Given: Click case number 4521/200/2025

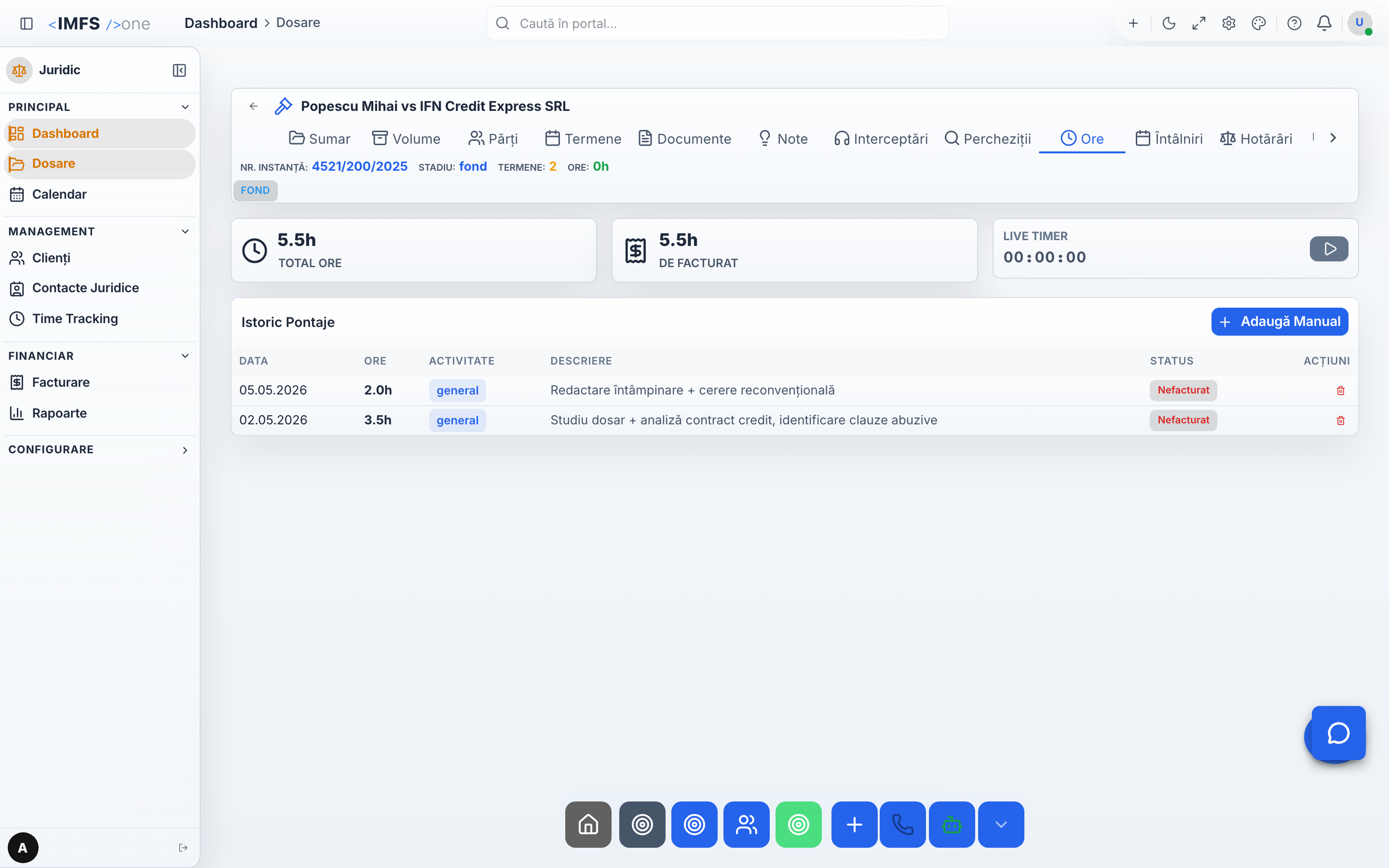Looking at the screenshot, I should click(359, 166).
